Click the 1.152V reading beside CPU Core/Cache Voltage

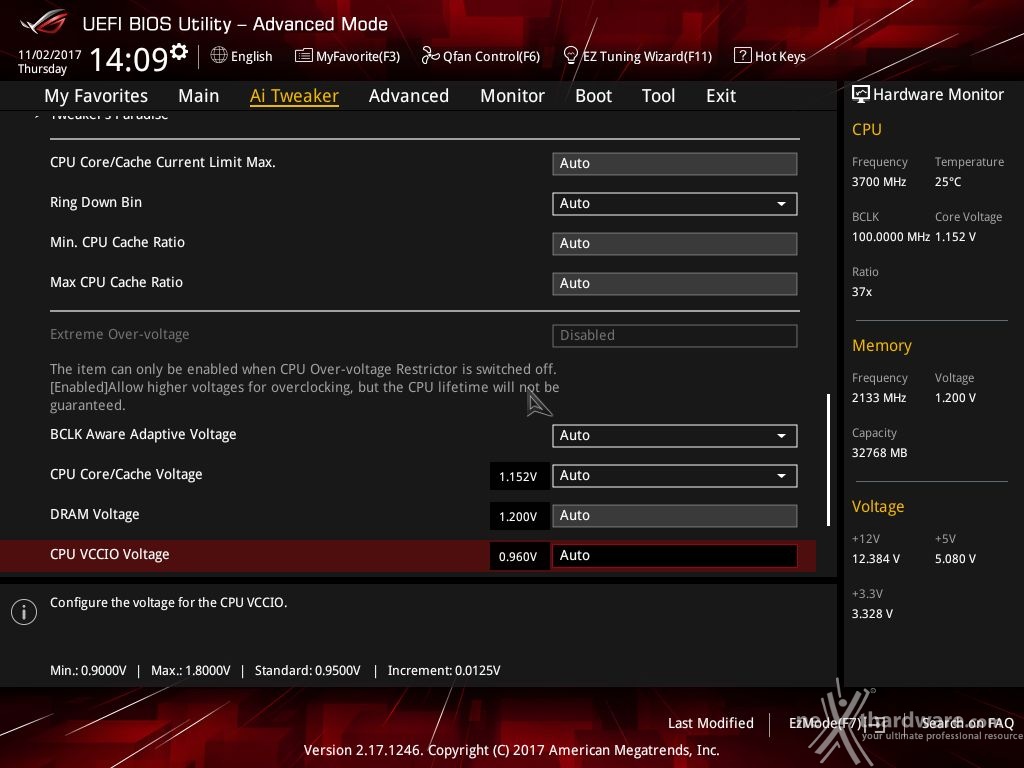[519, 477]
